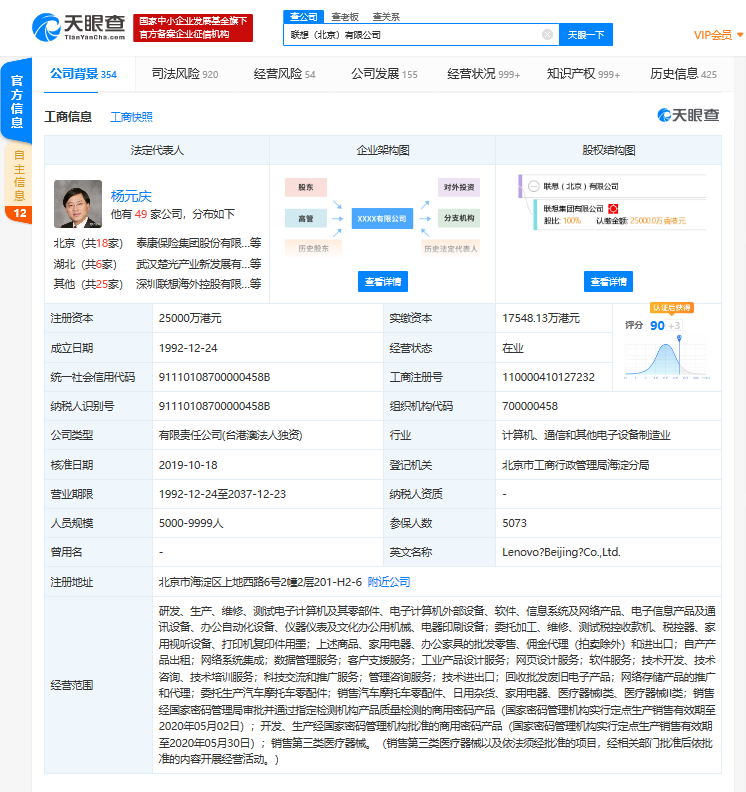Switch to the 经营状况 tab
Image resolution: width=746 pixels, height=792 pixels.
(x=483, y=74)
